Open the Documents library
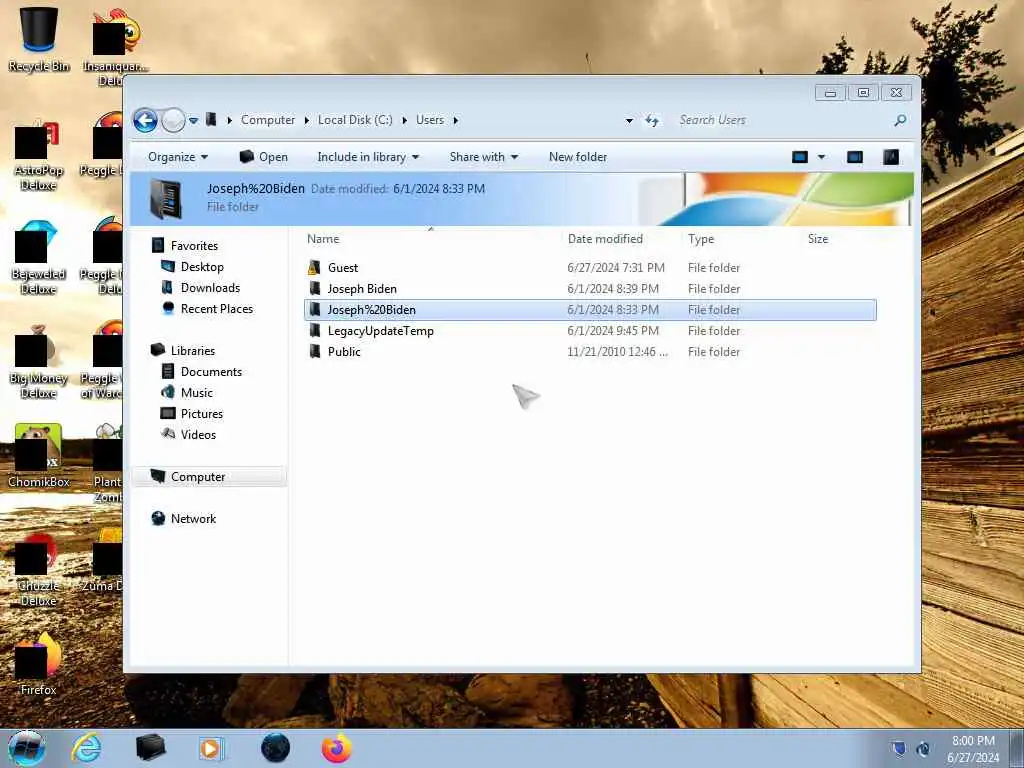1024x768 pixels. pyautogui.click(x=211, y=372)
